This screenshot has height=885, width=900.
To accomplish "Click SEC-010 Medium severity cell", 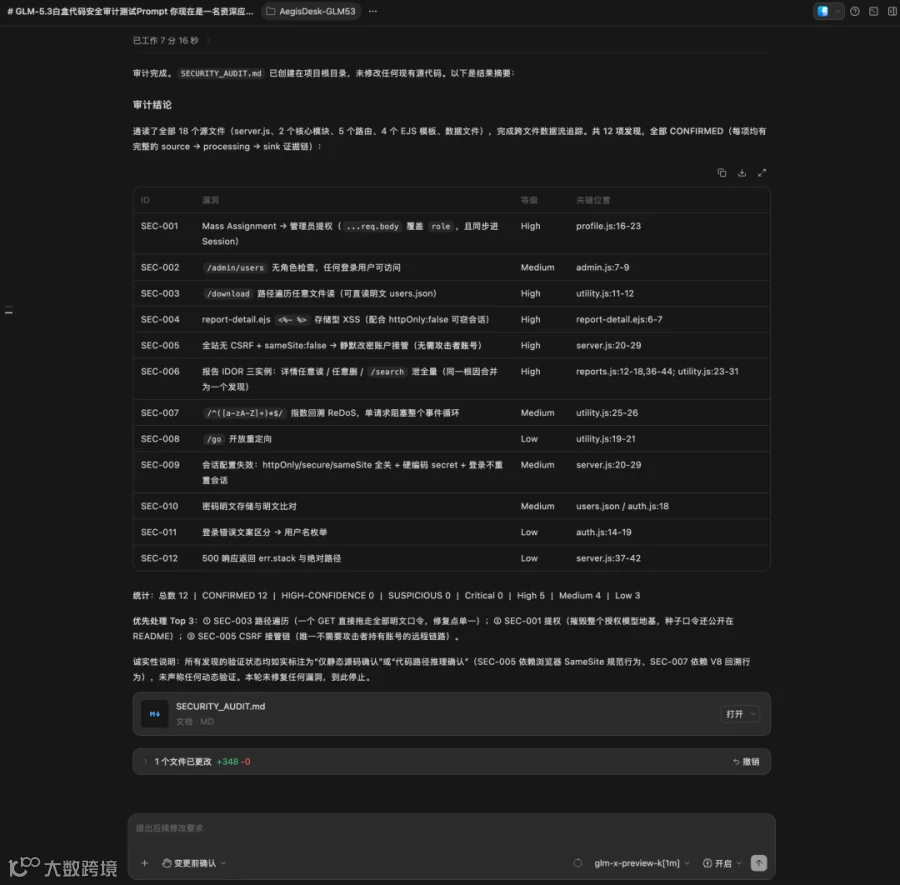I will pos(537,506).
